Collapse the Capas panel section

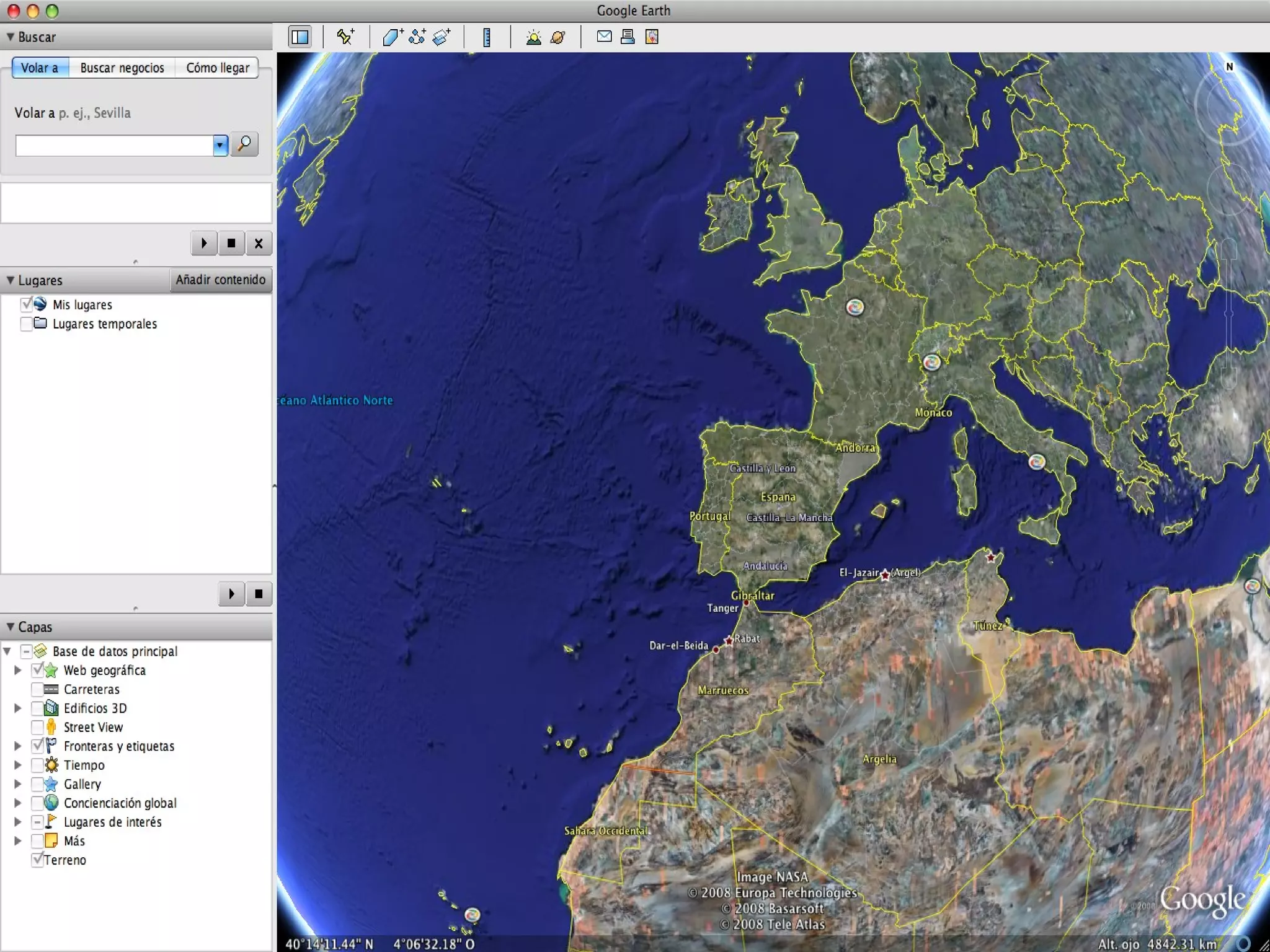[11, 627]
